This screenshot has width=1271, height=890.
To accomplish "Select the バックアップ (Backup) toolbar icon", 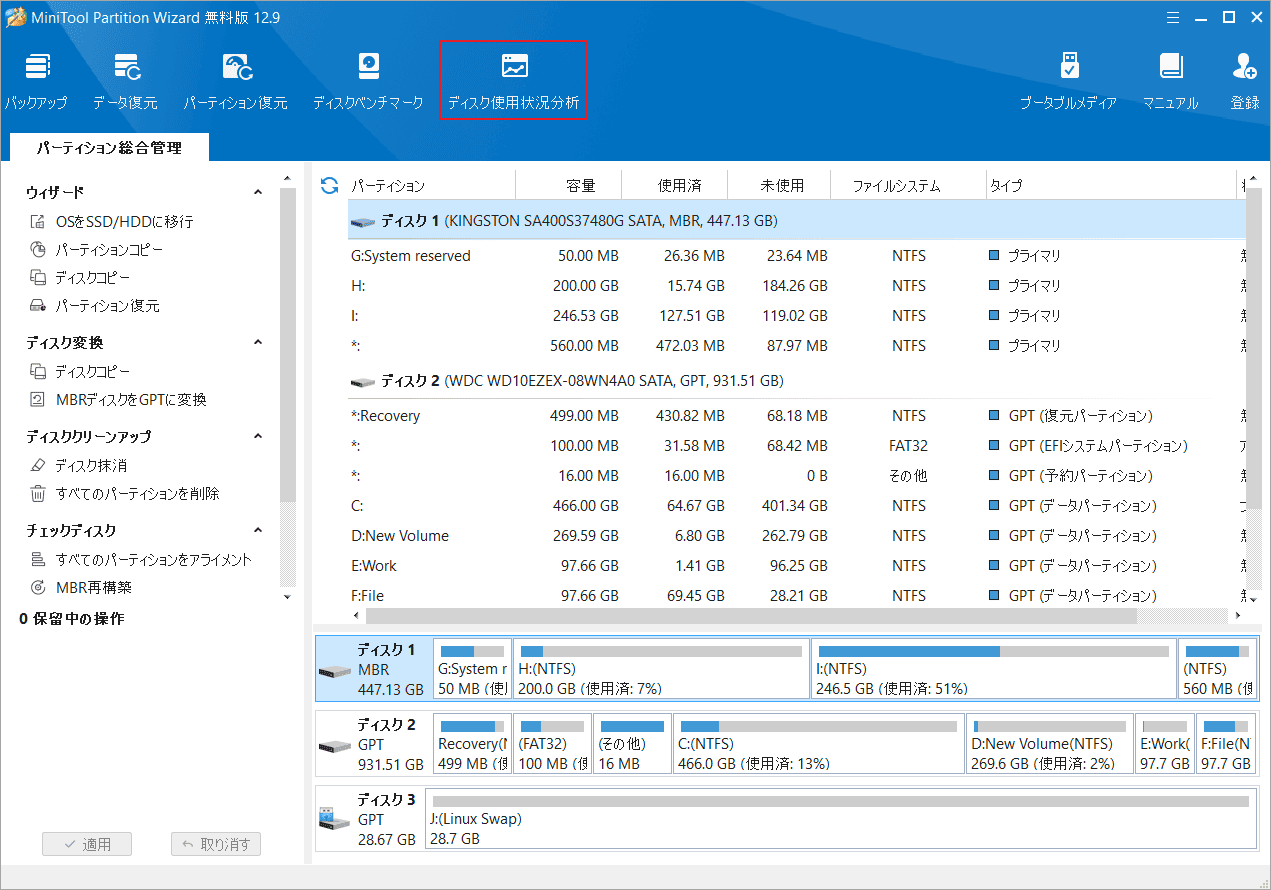I will tap(37, 78).
